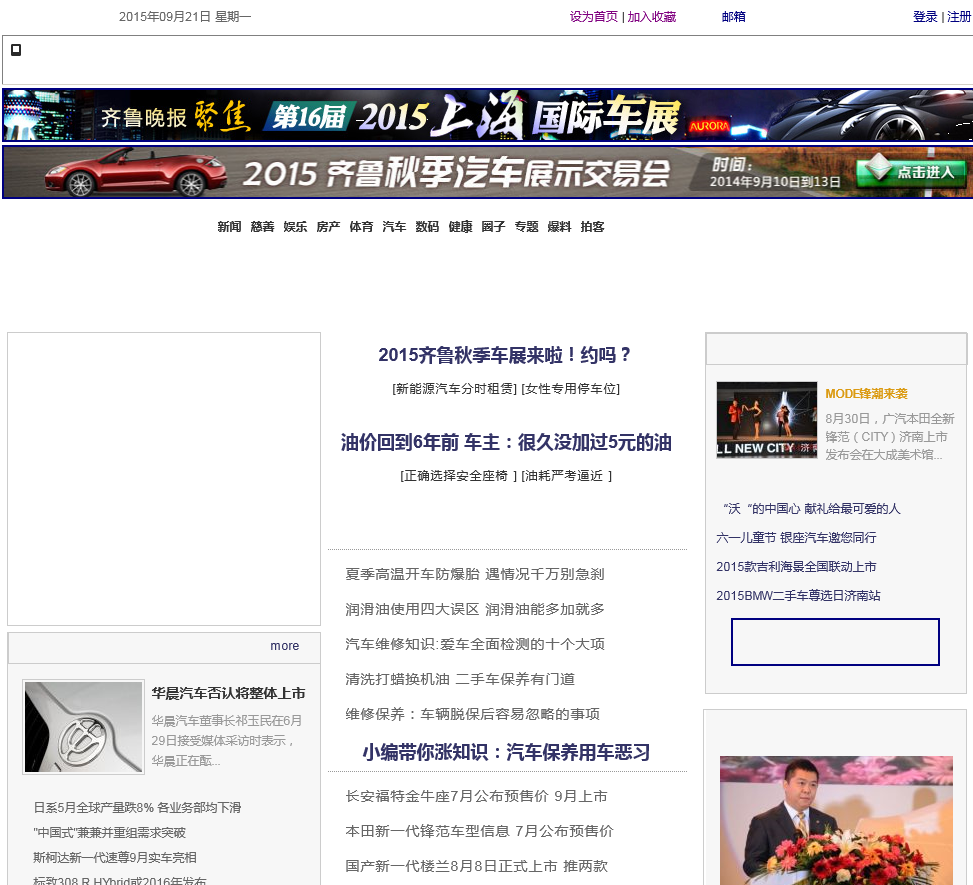Open headline 2015齐鲁秋季车展来啦!约吗?

click(x=505, y=355)
